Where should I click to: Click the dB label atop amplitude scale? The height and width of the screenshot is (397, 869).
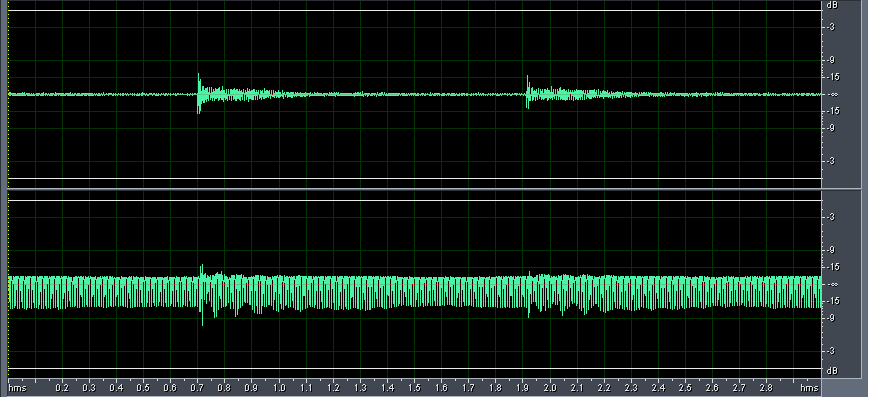tap(831, 5)
